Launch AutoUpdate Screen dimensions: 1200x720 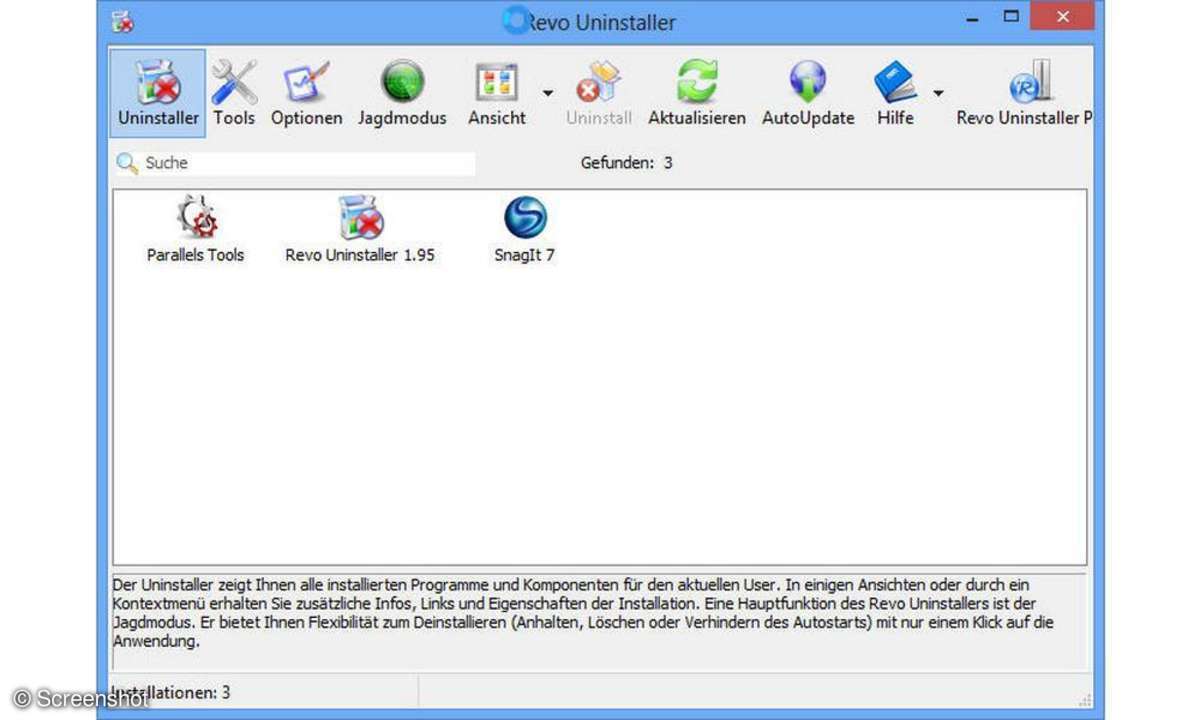[x=808, y=93]
